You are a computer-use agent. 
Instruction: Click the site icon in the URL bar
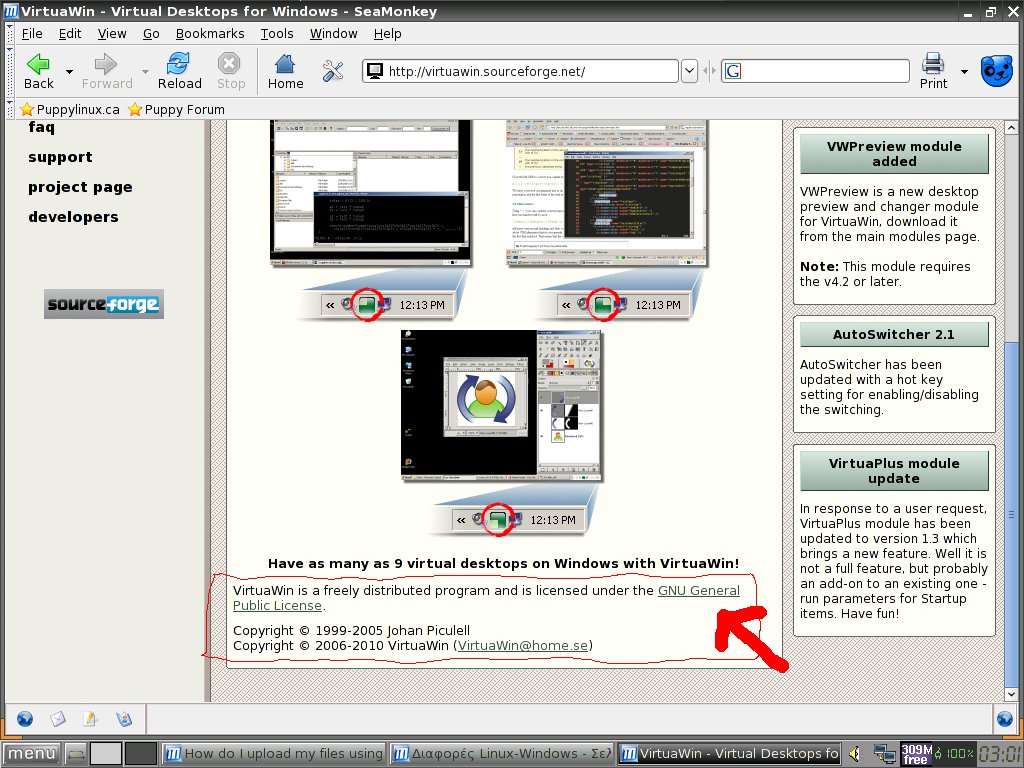point(374,71)
